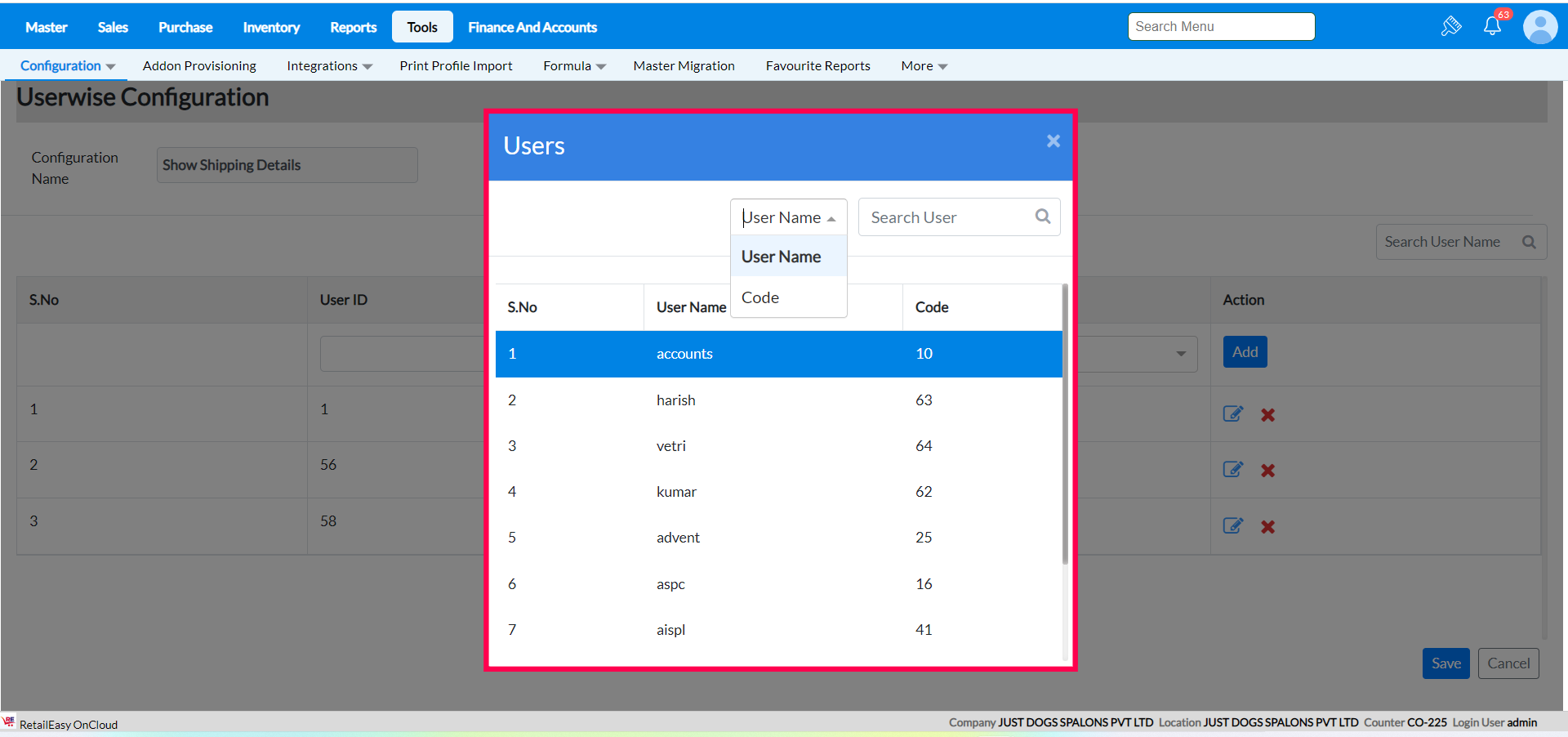The image size is (1568, 737).
Task: Click the Search User magnifier icon
Action: [1043, 217]
